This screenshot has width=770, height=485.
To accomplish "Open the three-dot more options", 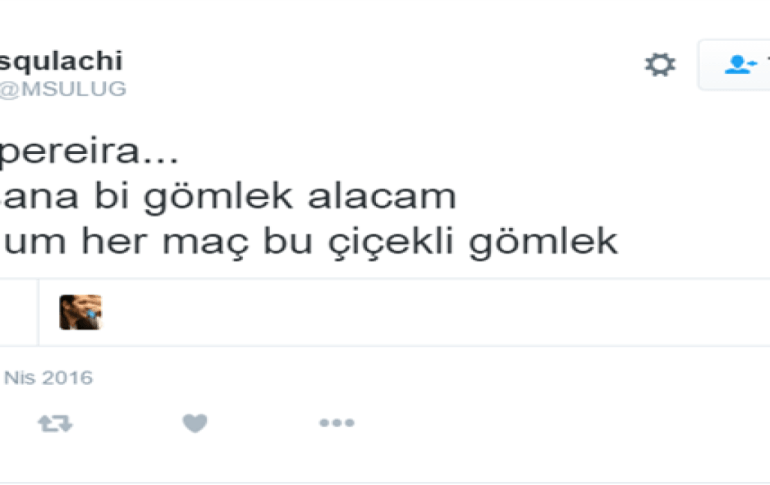I will tap(337, 423).
